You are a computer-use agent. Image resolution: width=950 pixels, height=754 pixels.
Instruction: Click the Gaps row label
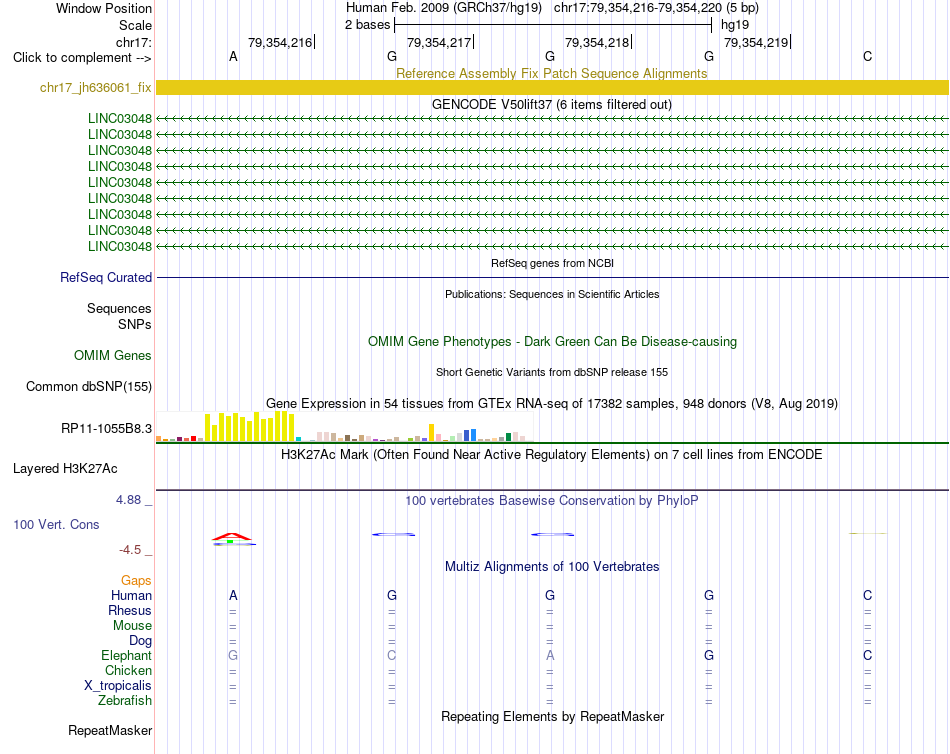click(x=136, y=581)
